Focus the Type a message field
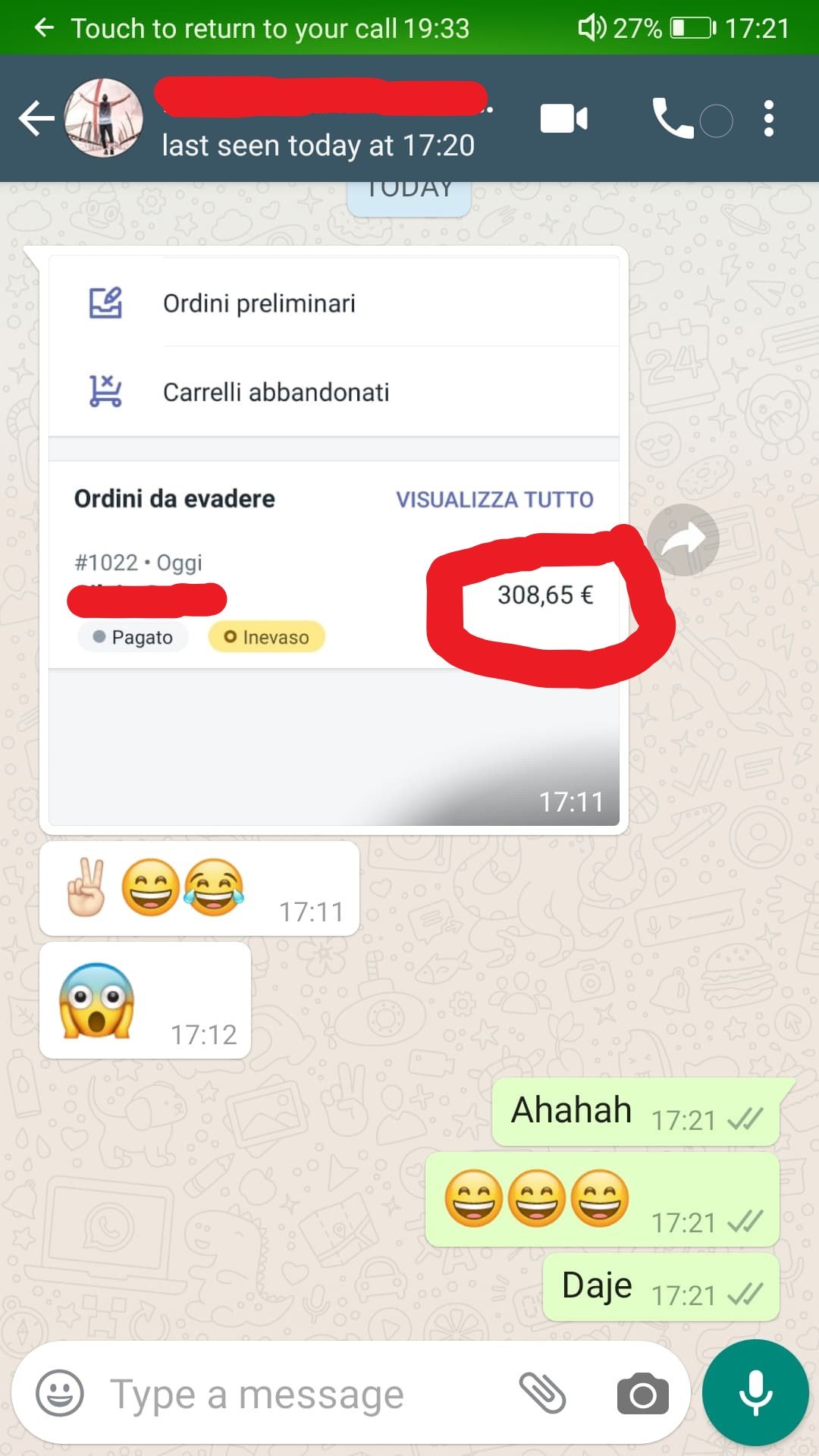 (303, 1394)
